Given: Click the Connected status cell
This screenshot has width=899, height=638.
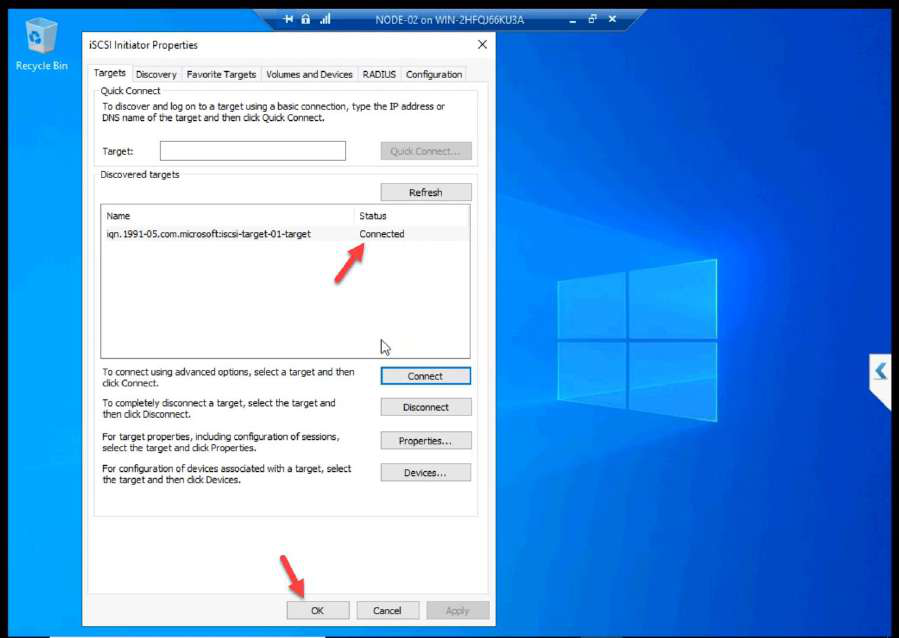Looking at the screenshot, I should [x=382, y=234].
